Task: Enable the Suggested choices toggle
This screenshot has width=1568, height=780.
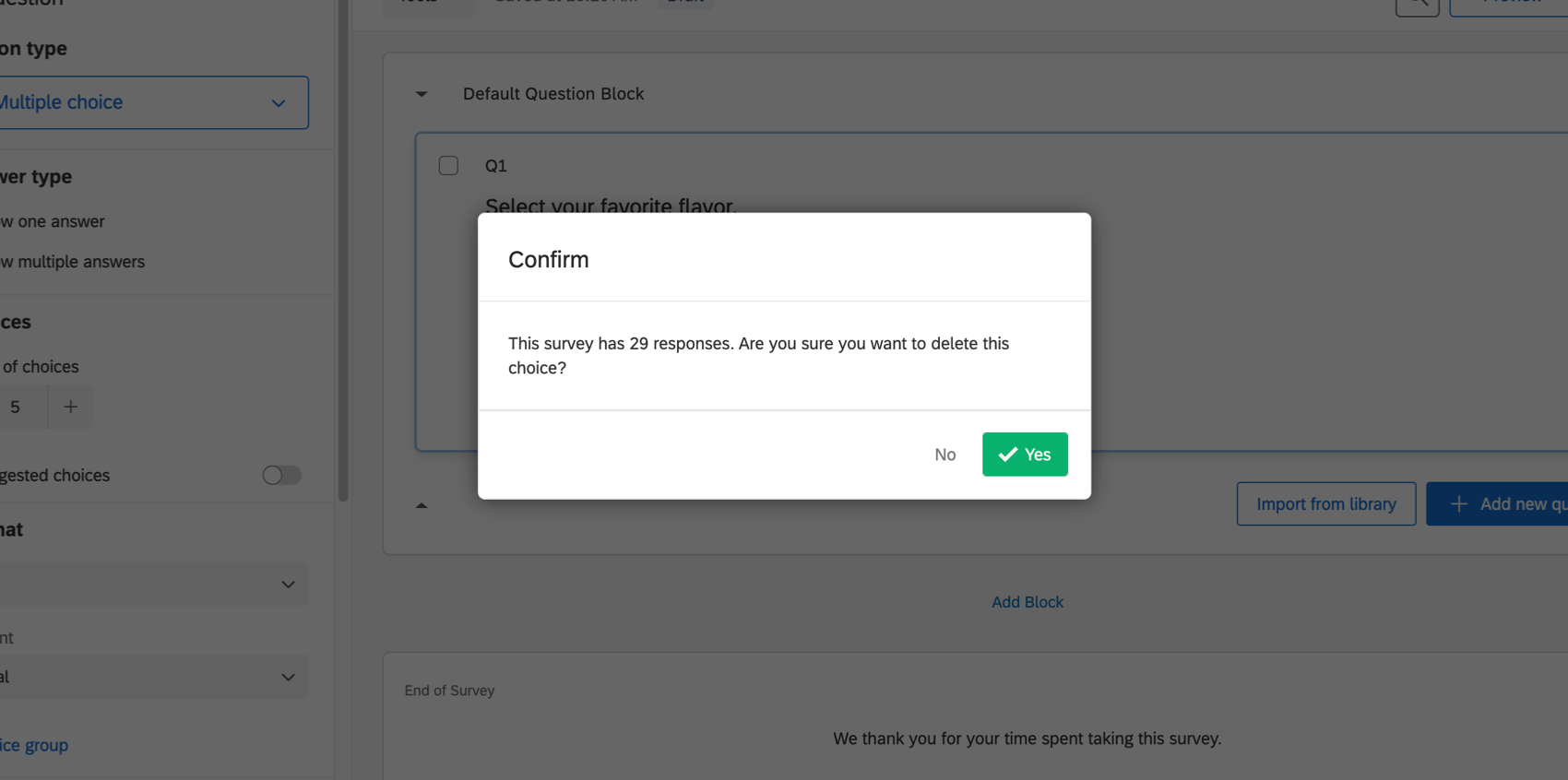Action: point(281,475)
